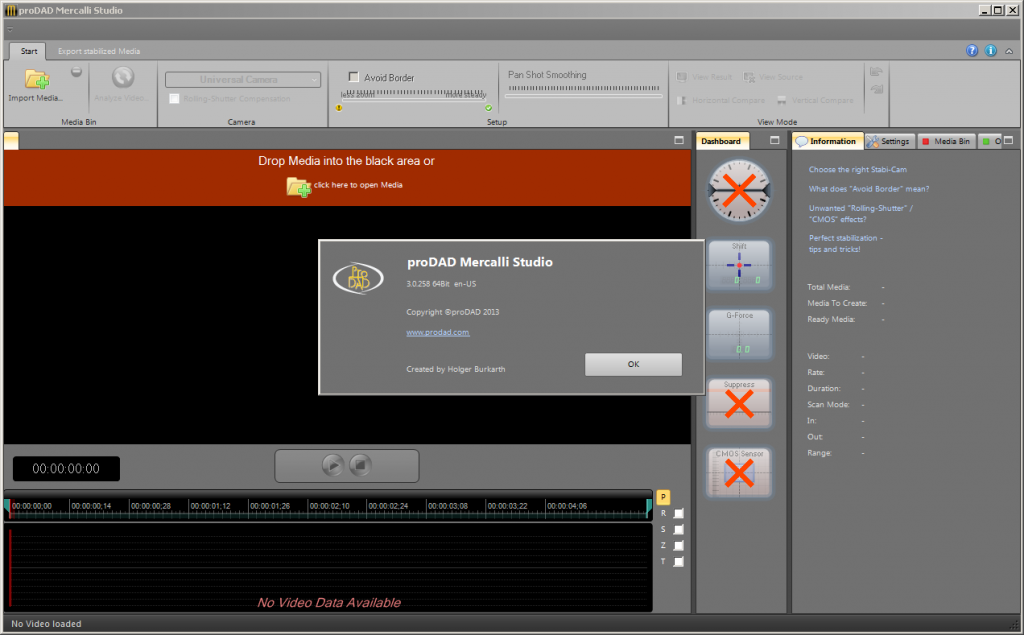Enable the Avoid Border checkbox
Viewport: 1024px width, 635px height.
pos(353,77)
